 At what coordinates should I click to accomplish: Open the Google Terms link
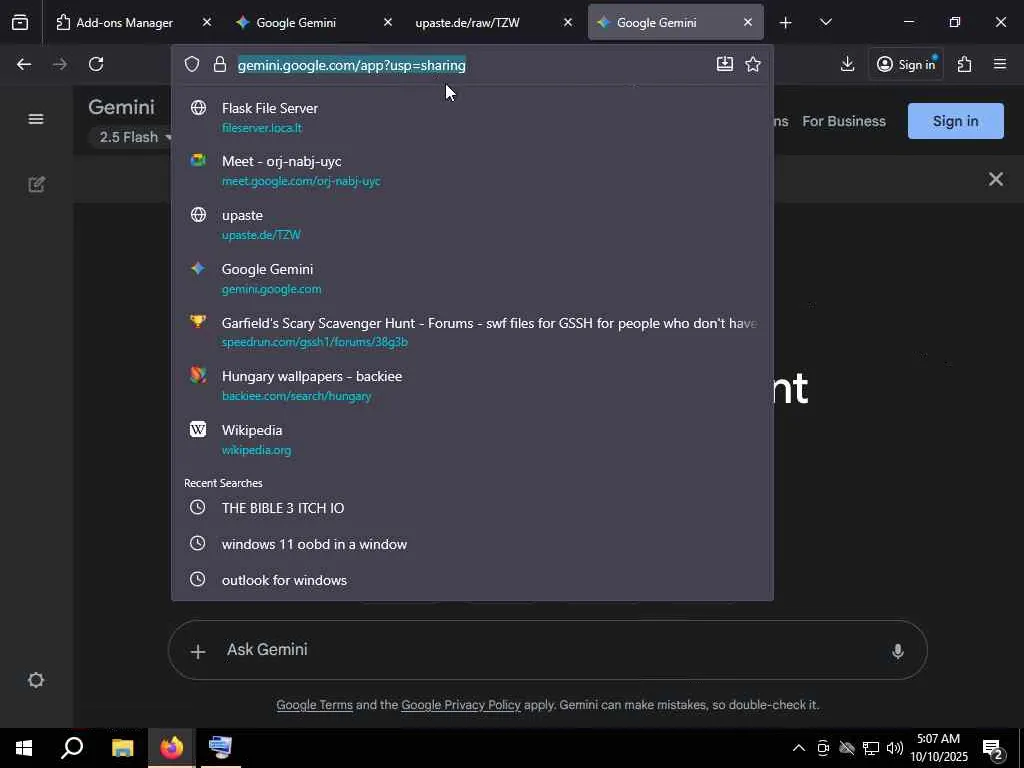314,705
